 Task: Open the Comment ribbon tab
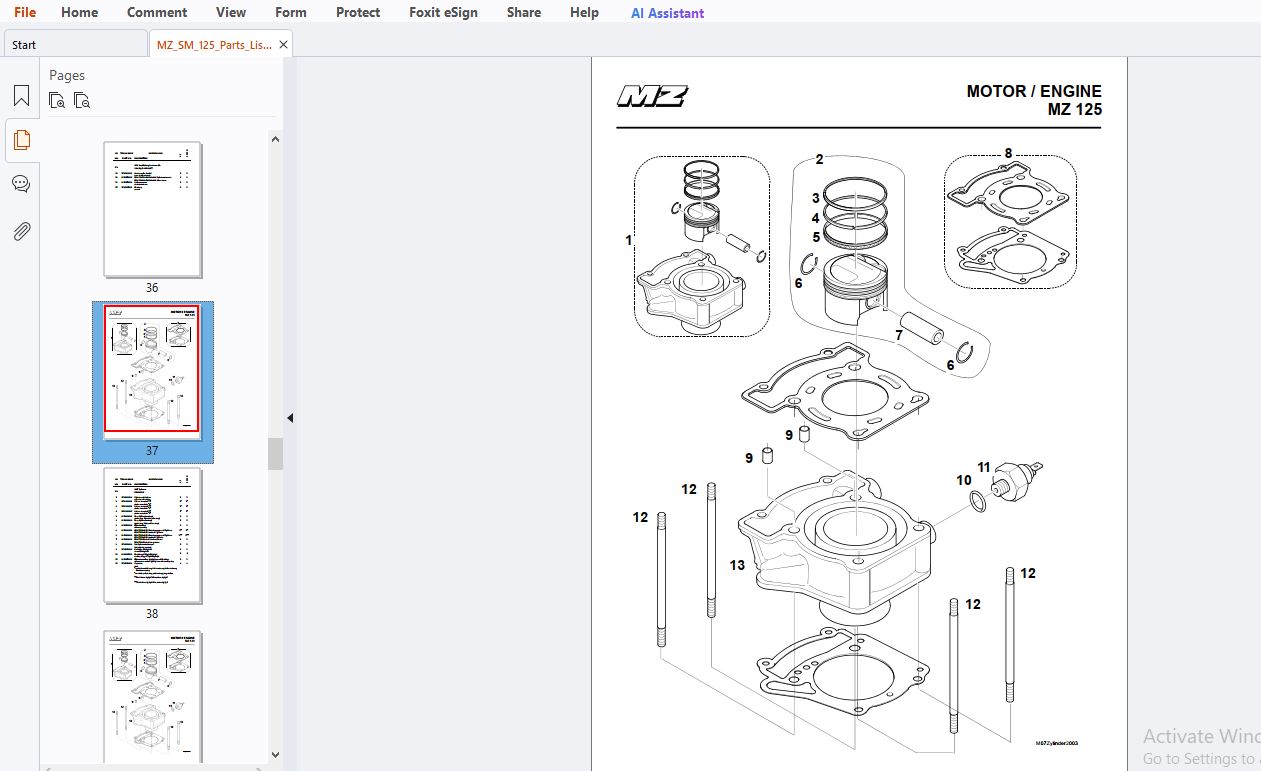click(x=157, y=13)
